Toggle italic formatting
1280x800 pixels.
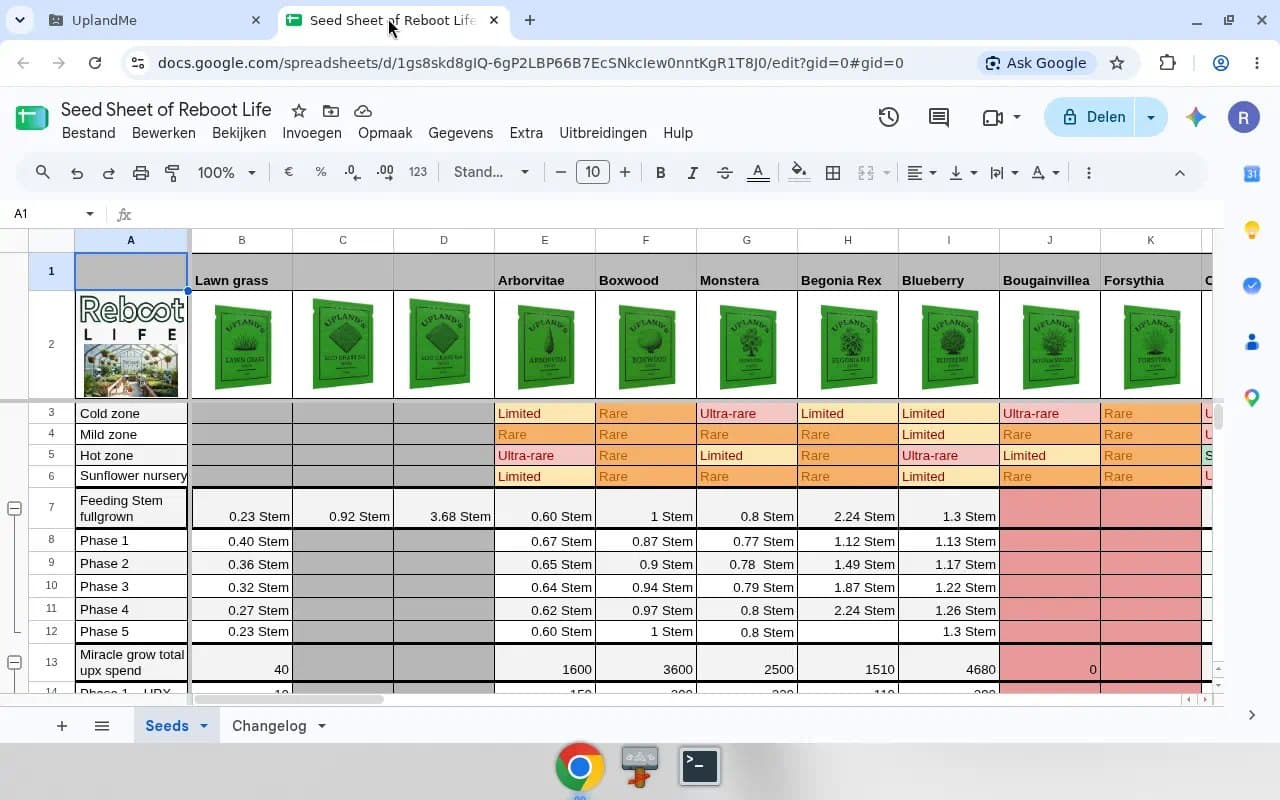click(692, 173)
